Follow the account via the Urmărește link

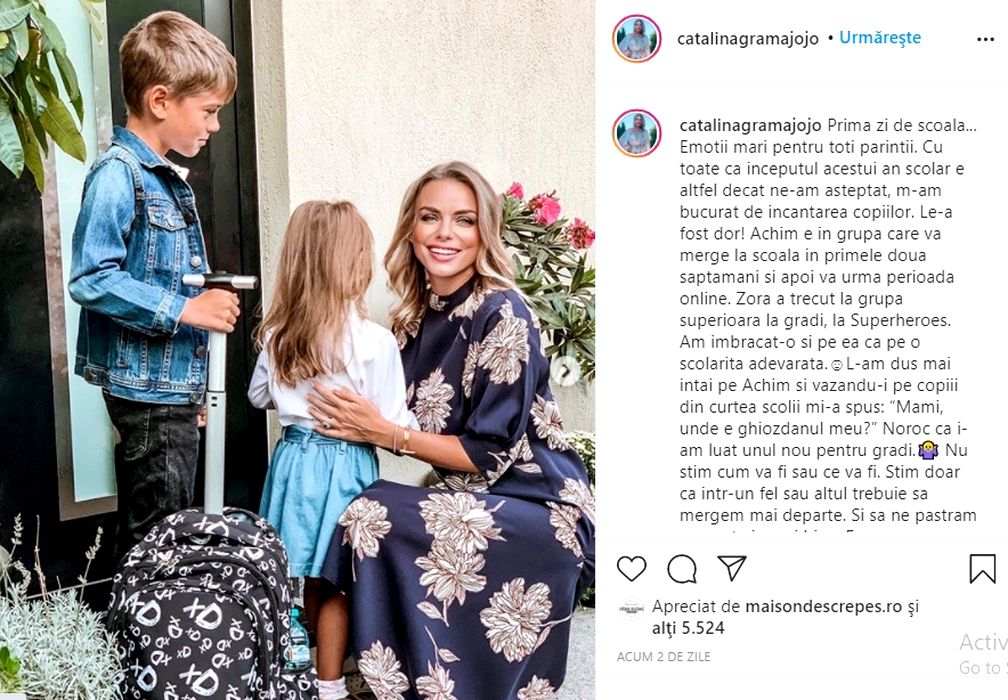tap(879, 38)
